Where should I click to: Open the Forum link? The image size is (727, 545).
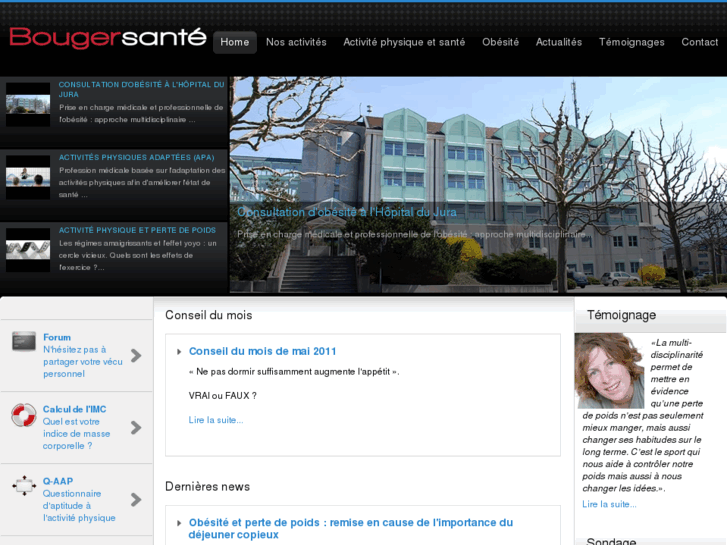tap(57, 337)
